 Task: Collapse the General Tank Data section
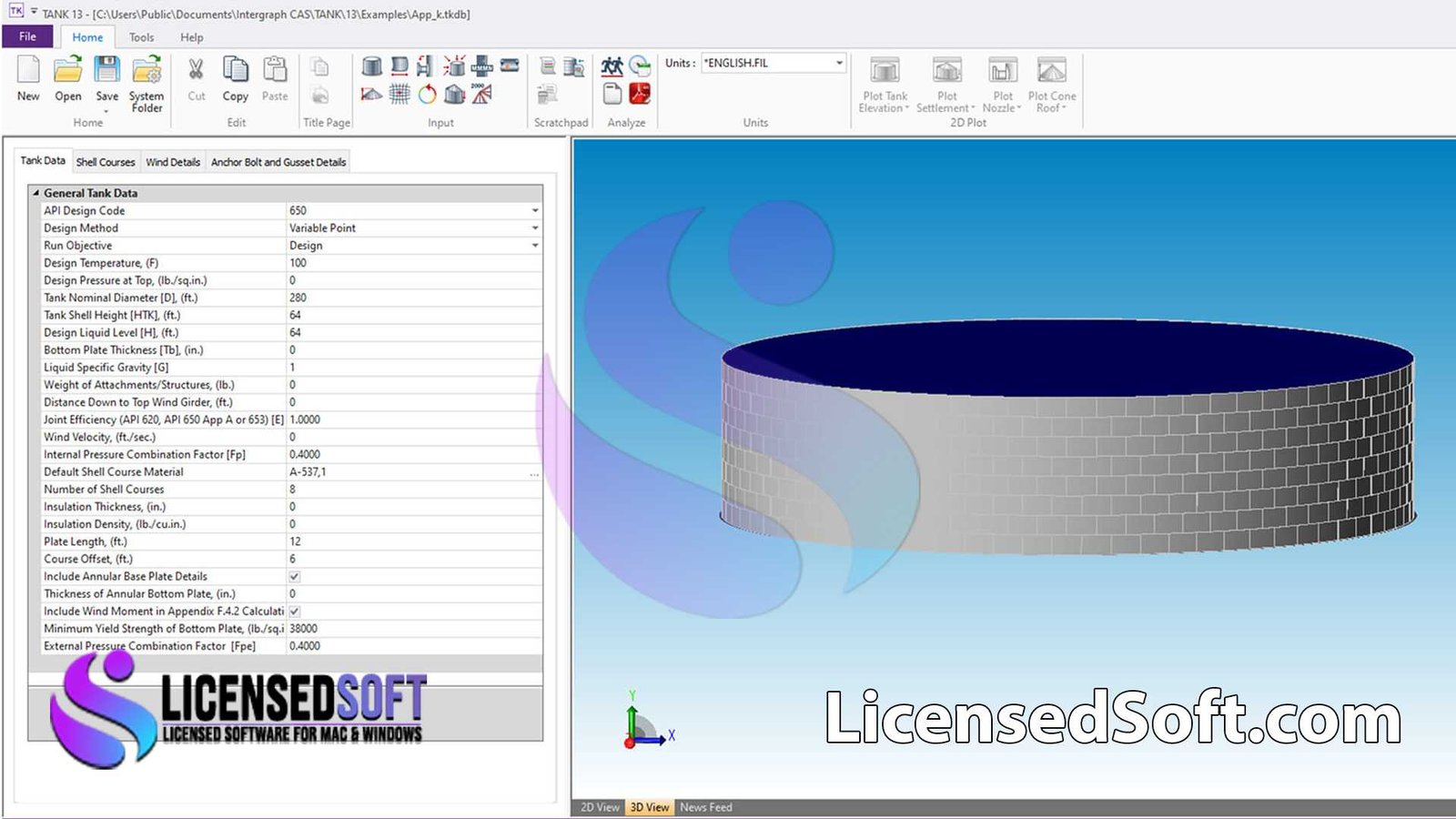pos(36,193)
